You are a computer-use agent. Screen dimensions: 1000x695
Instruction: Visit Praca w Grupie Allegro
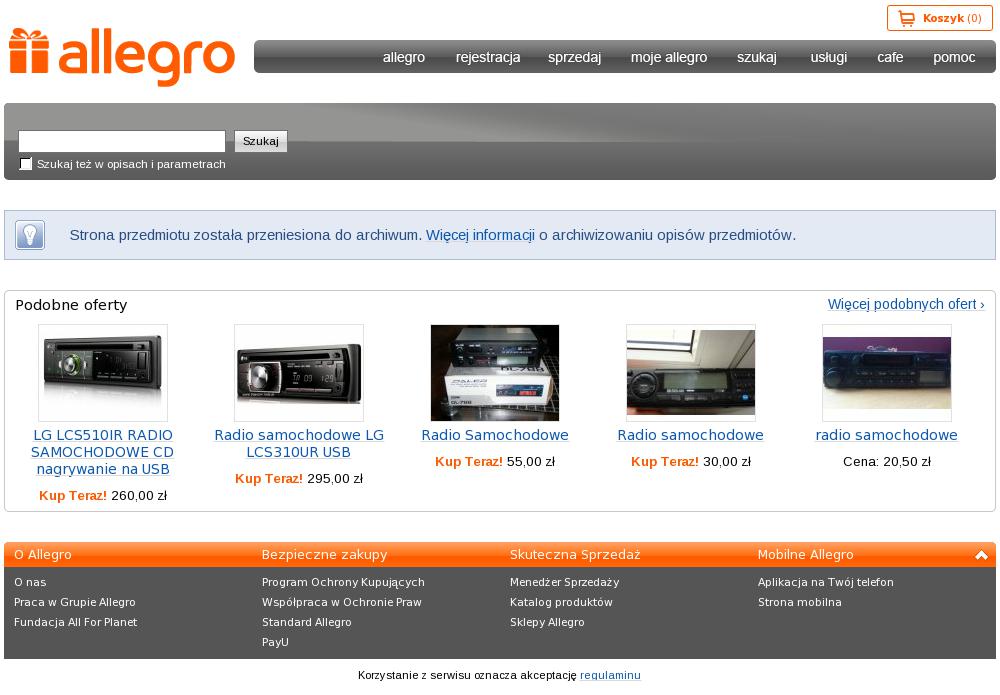pos(75,602)
